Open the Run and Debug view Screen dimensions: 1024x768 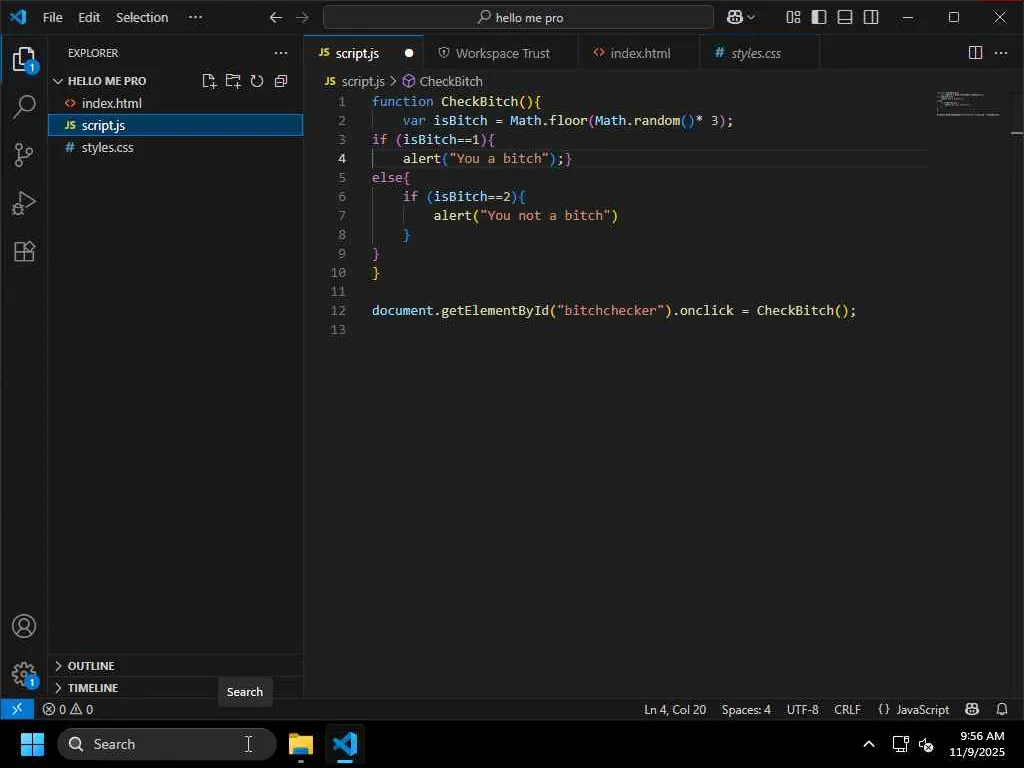tap(24, 203)
